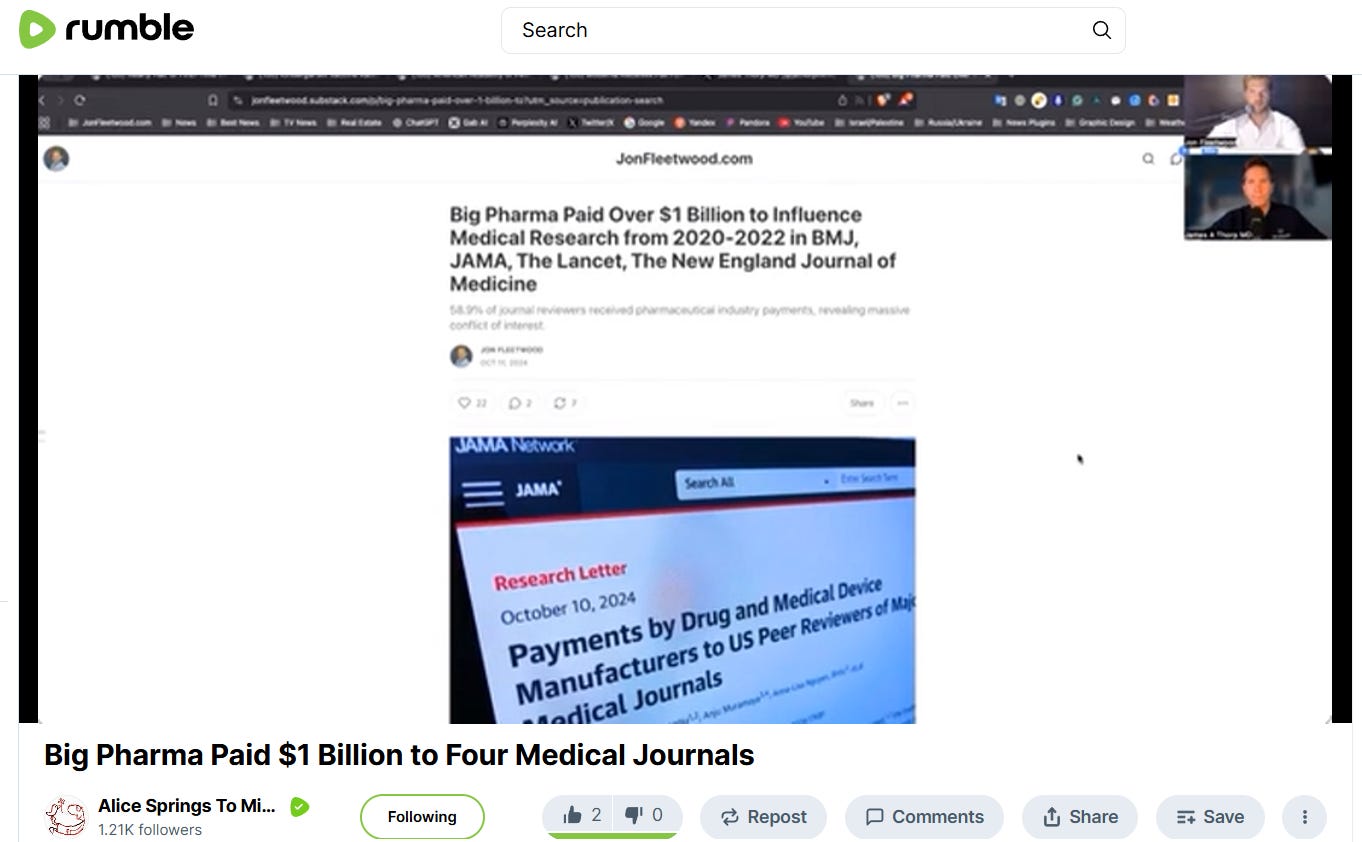Click the Alice Springs channel avatar
Viewport: 1362px width, 842px height.
pos(66,816)
